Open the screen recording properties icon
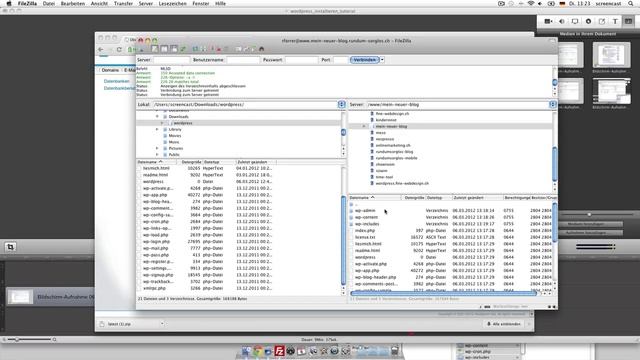Screen dimensions: 640x360 click(x=575, y=21)
